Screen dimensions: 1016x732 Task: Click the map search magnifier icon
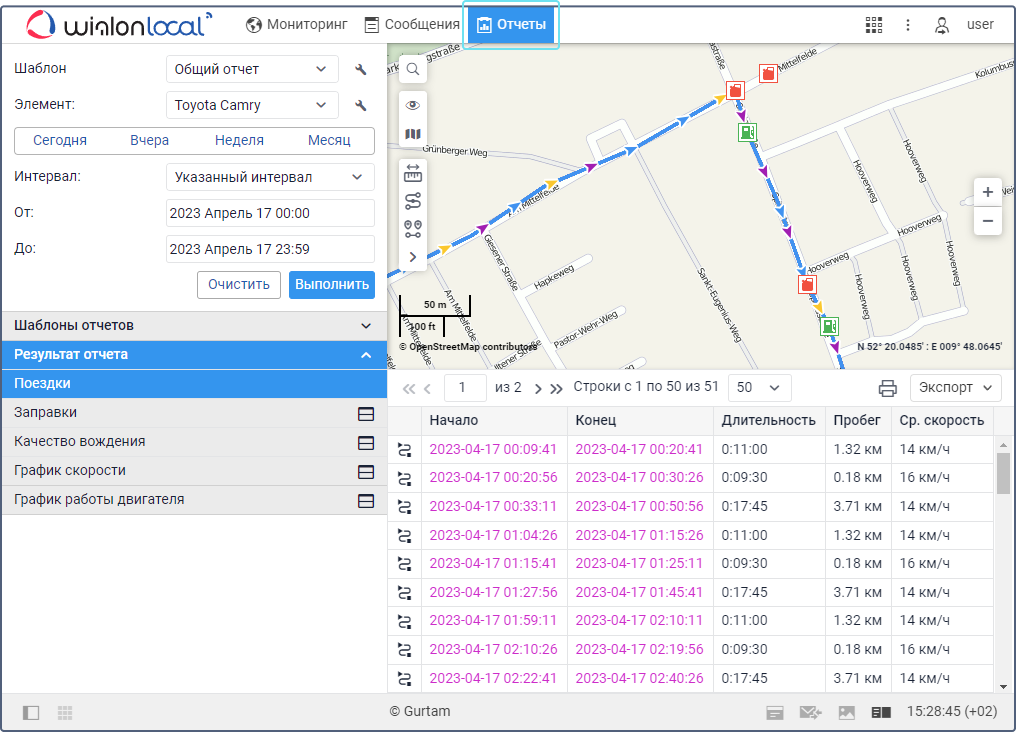coord(413,70)
